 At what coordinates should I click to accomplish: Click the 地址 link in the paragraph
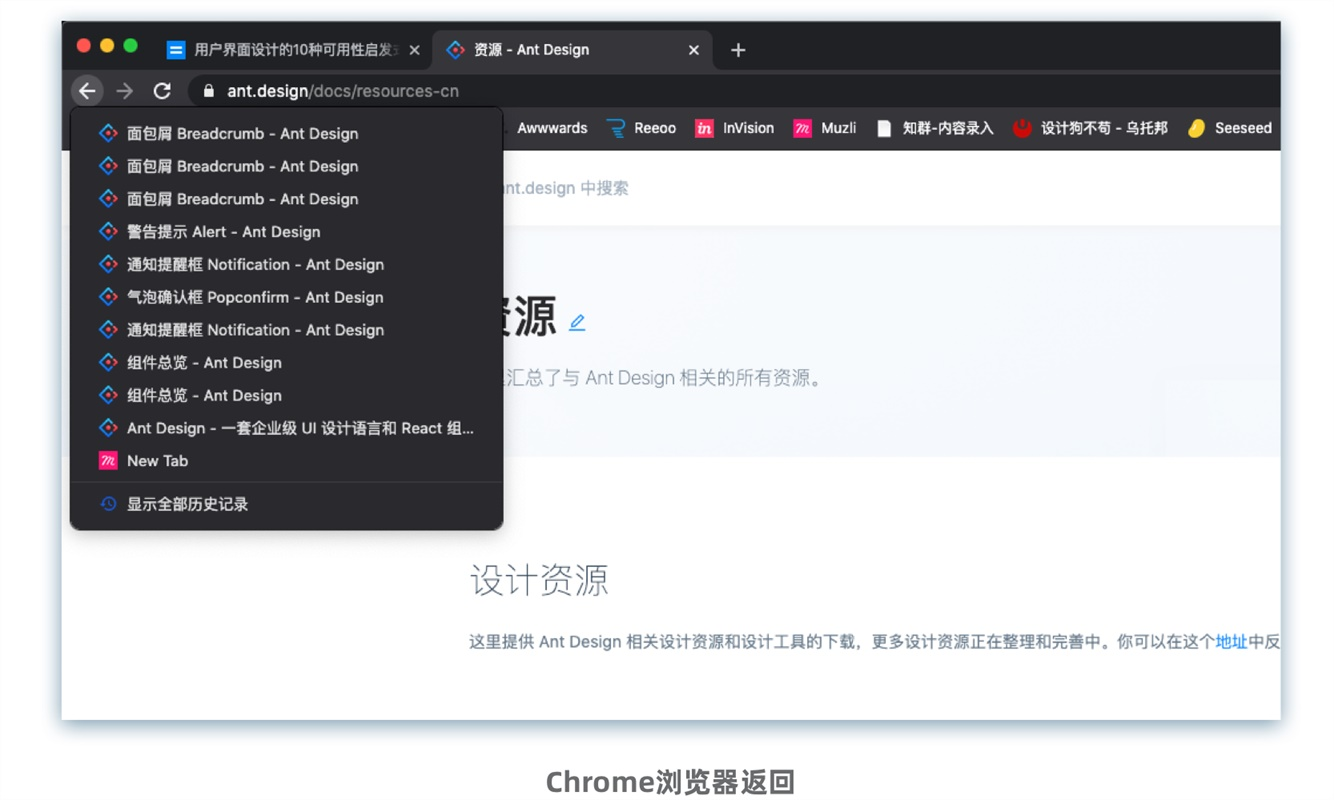1231,642
